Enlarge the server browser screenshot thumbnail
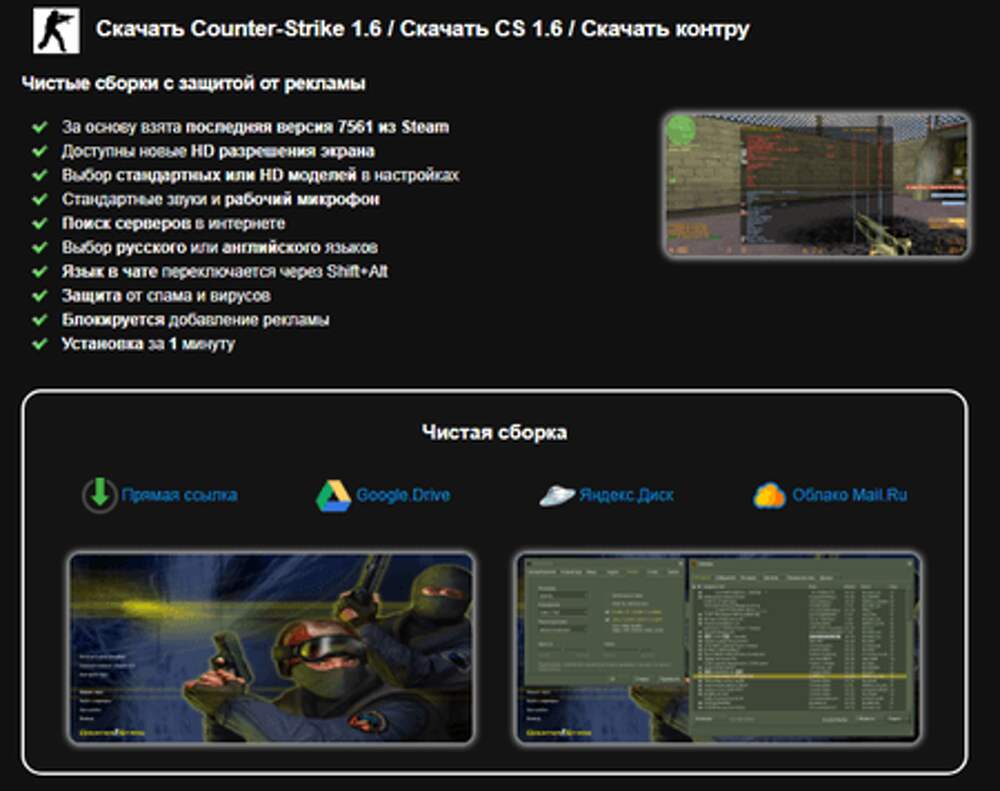The height and width of the screenshot is (791, 1000). [x=717, y=648]
